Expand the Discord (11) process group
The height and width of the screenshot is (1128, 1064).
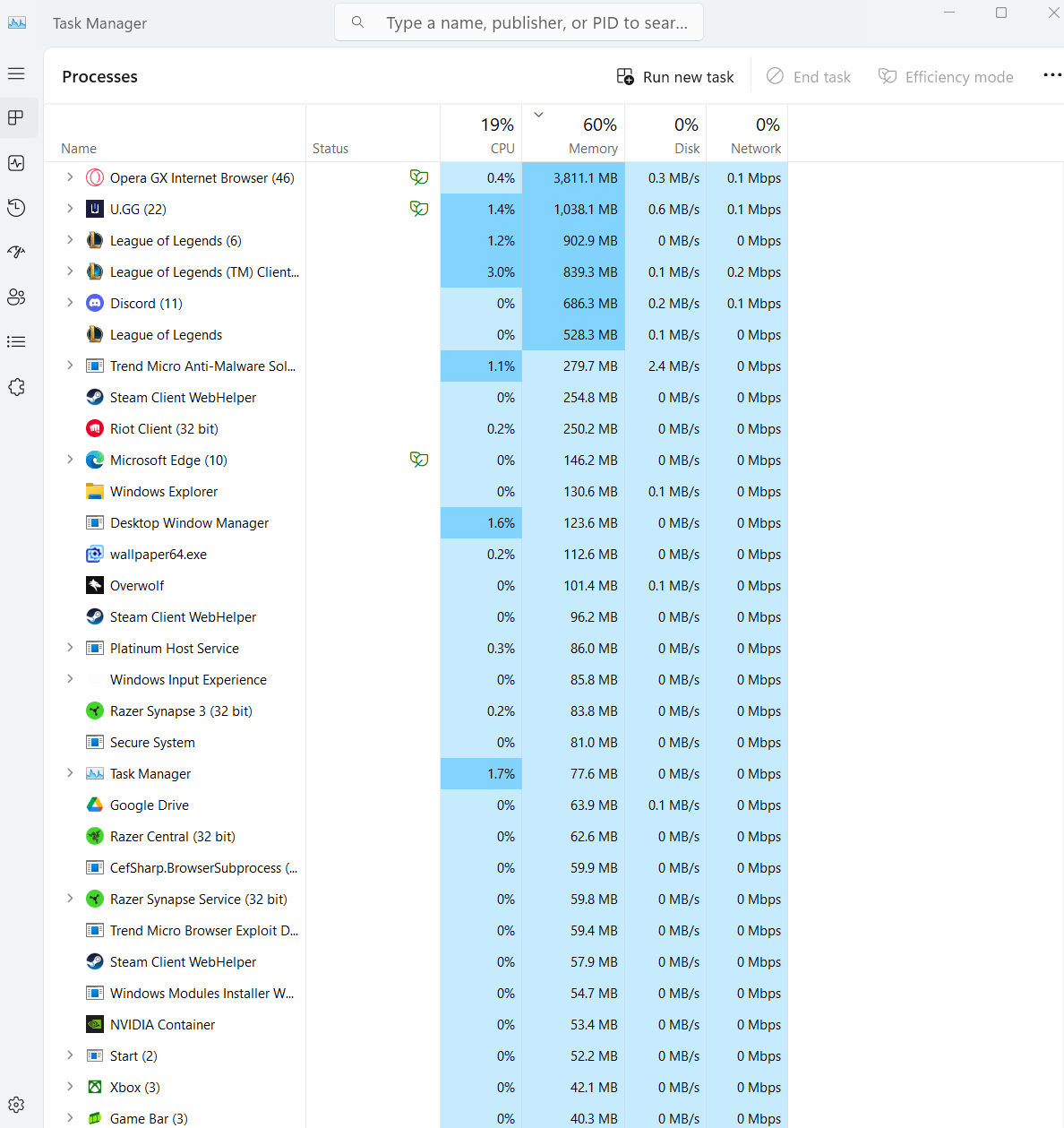tap(70, 303)
